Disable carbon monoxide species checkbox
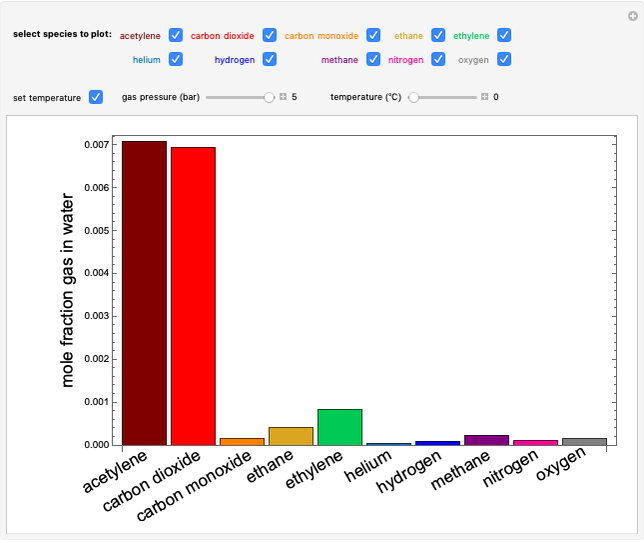 pos(373,35)
